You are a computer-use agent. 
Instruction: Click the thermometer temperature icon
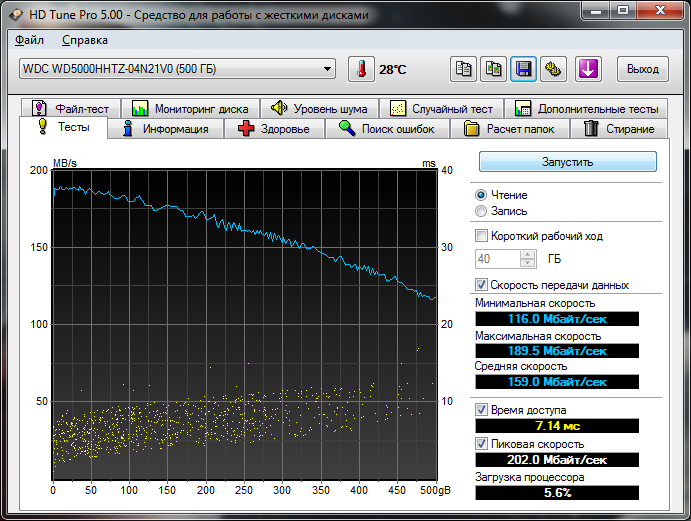361,69
